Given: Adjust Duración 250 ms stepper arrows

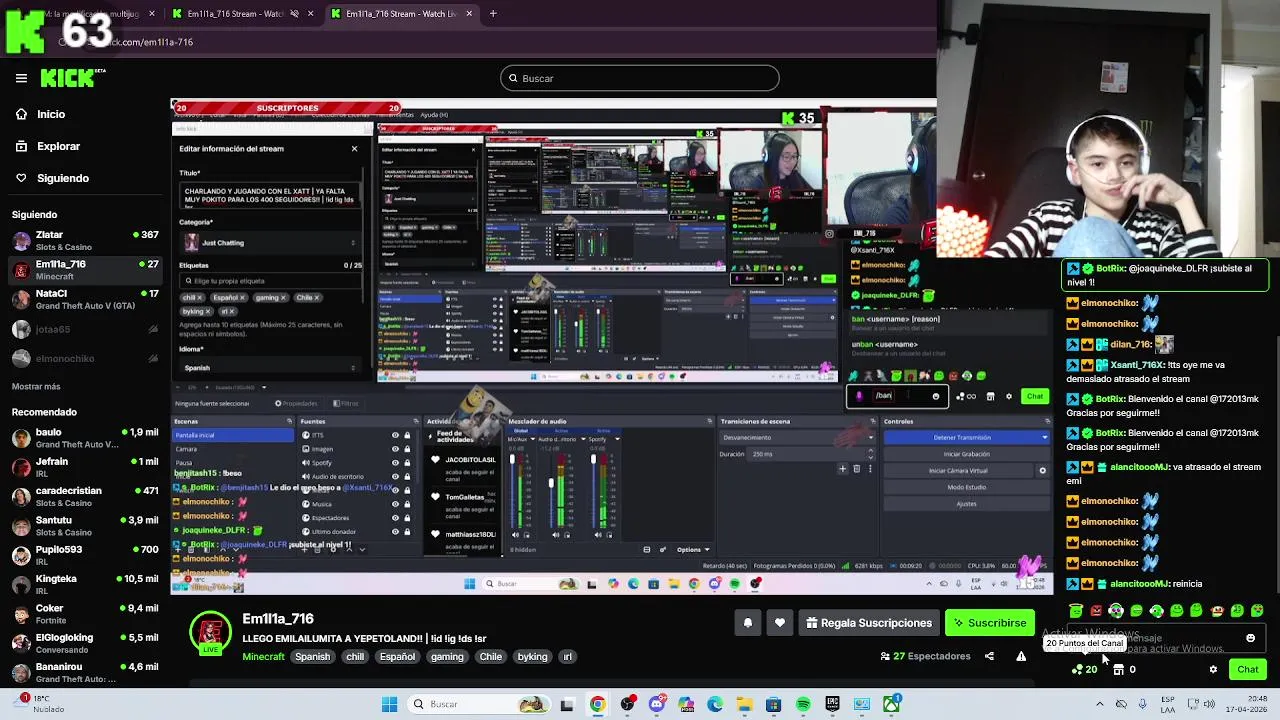Looking at the screenshot, I should tap(870, 454).
